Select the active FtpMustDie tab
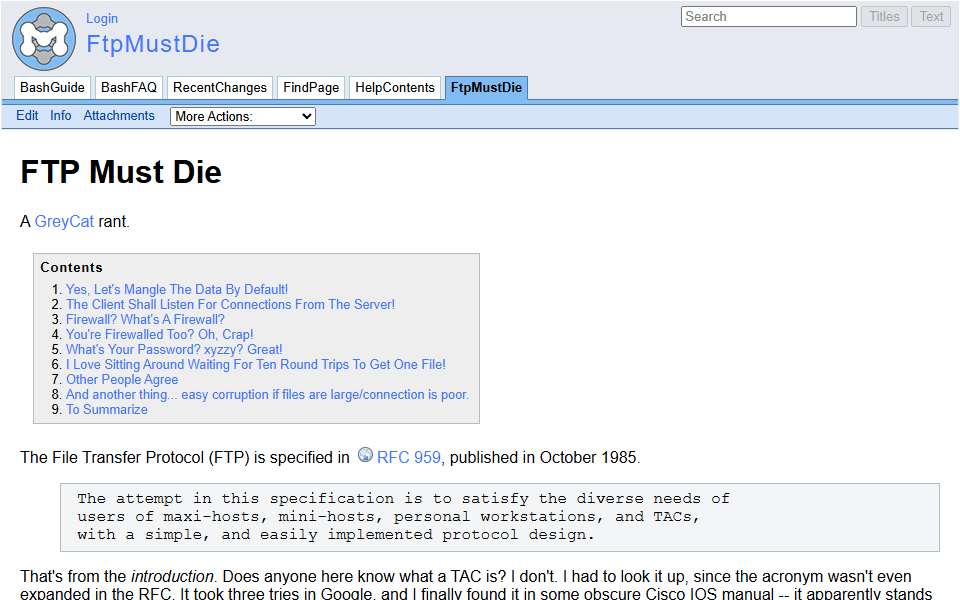 [486, 88]
